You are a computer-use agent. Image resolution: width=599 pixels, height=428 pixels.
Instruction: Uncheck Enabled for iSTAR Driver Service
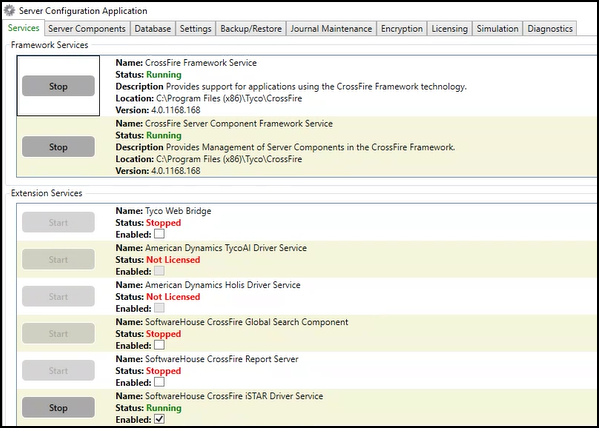click(x=159, y=419)
